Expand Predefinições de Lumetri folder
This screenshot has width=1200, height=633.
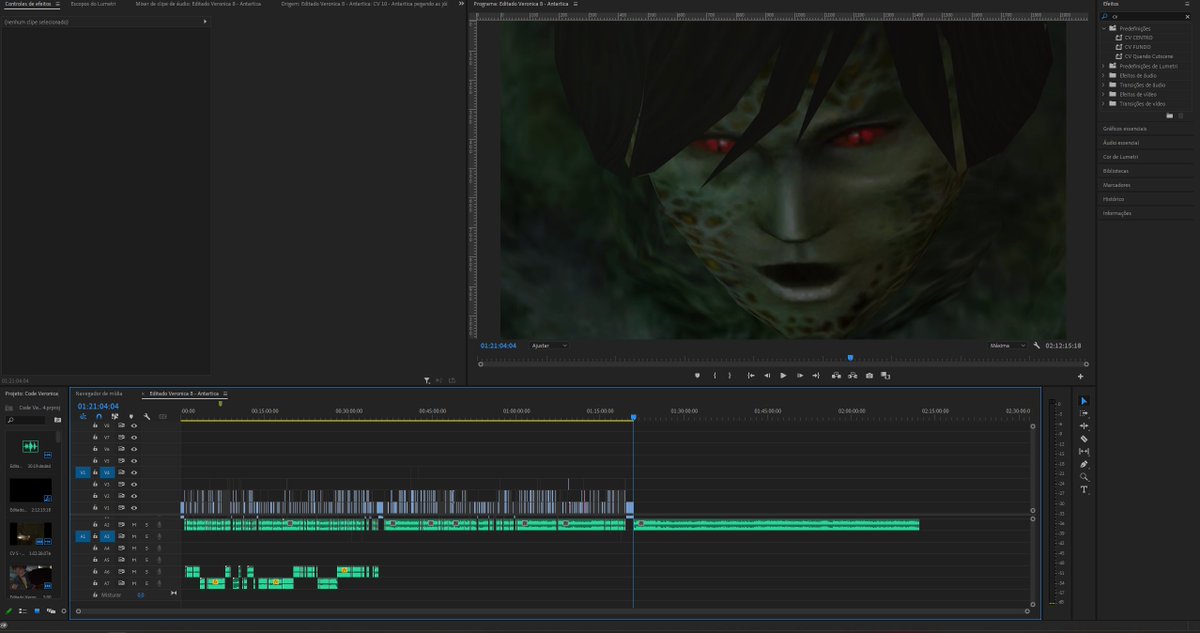(x=1104, y=66)
